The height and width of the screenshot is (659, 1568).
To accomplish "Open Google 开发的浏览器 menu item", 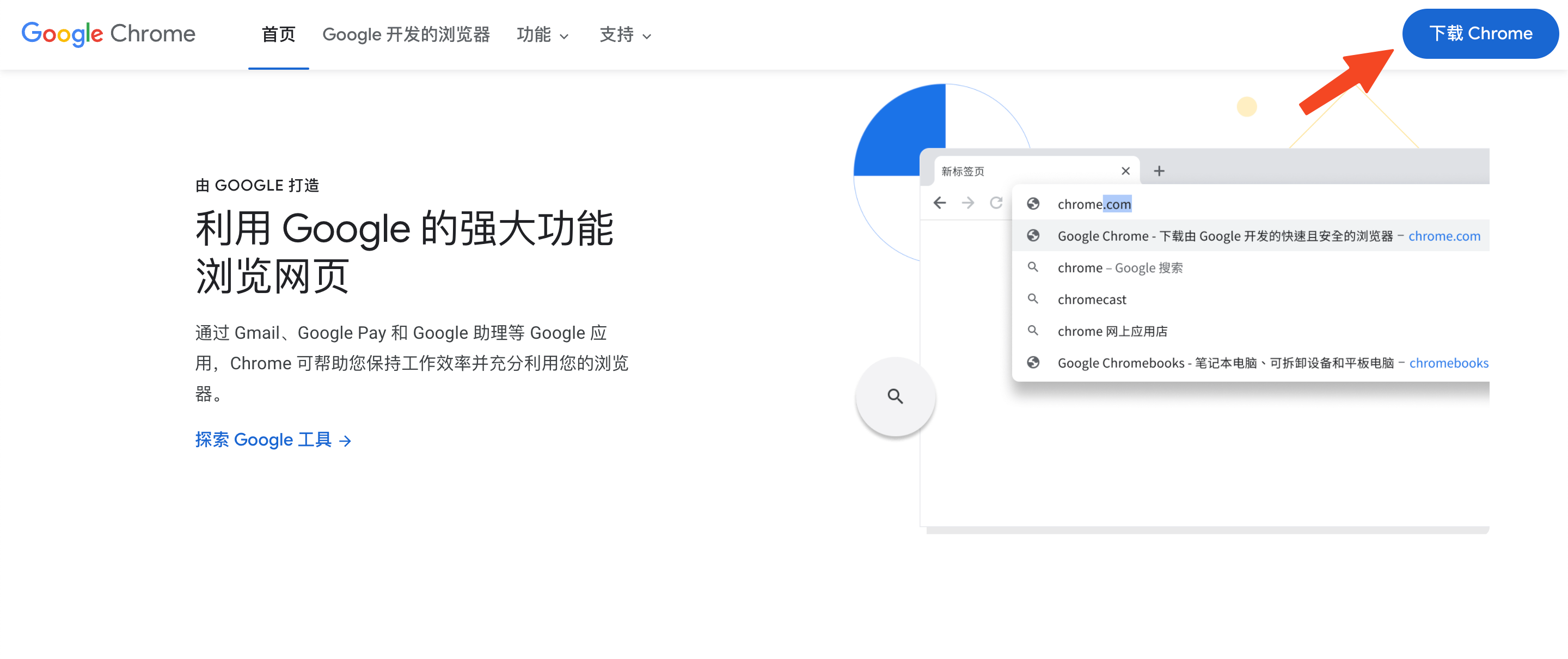I will [x=406, y=35].
